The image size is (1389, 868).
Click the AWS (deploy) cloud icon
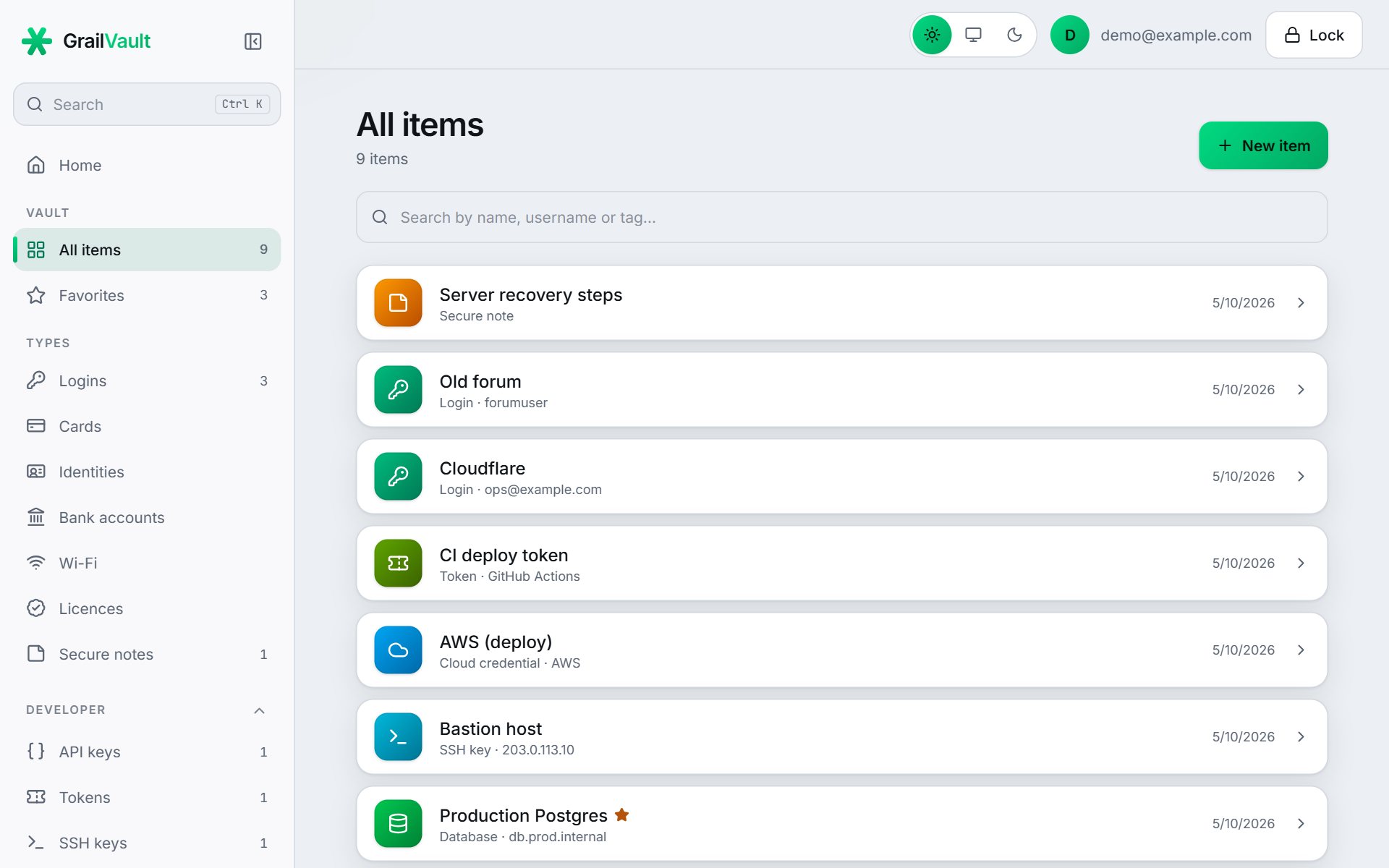pos(398,650)
